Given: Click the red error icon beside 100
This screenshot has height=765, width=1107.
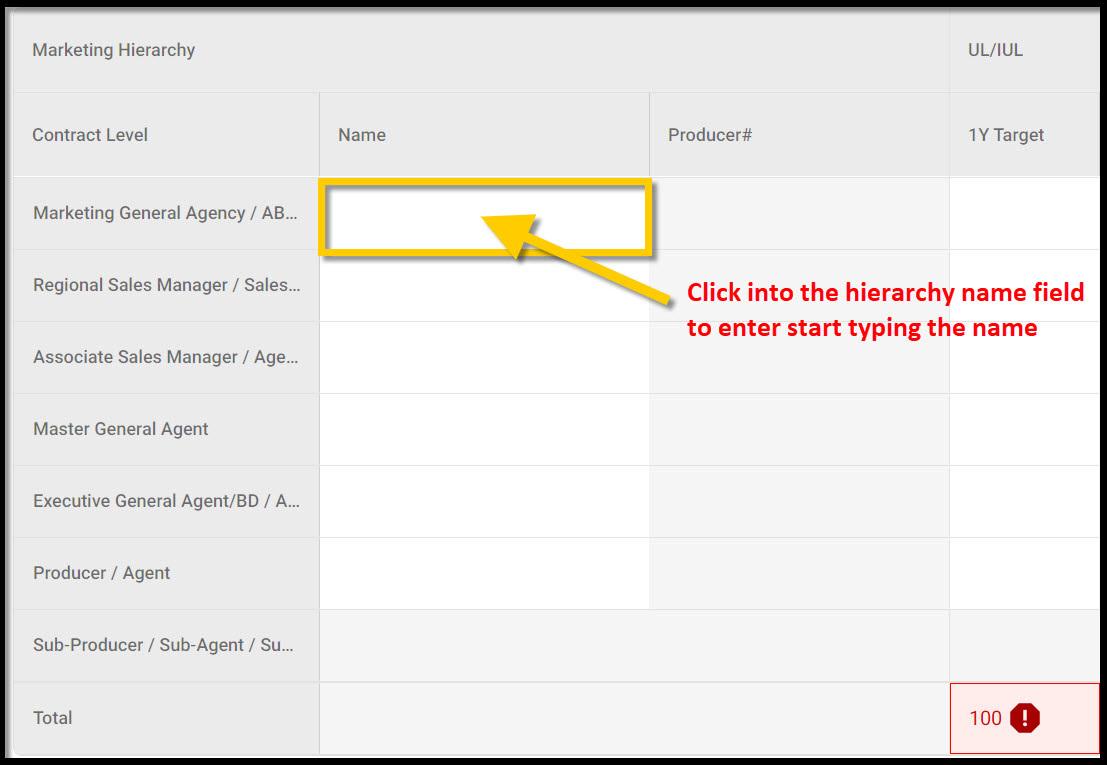Looking at the screenshot, I should tap(1024, 718).
